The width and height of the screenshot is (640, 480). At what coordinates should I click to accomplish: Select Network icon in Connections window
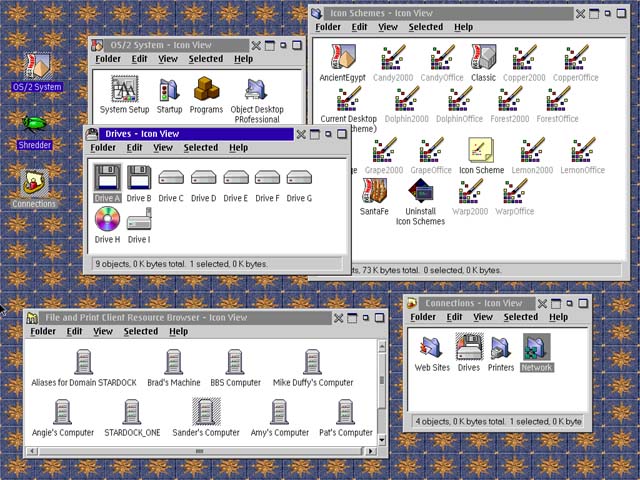click(536, 347)
